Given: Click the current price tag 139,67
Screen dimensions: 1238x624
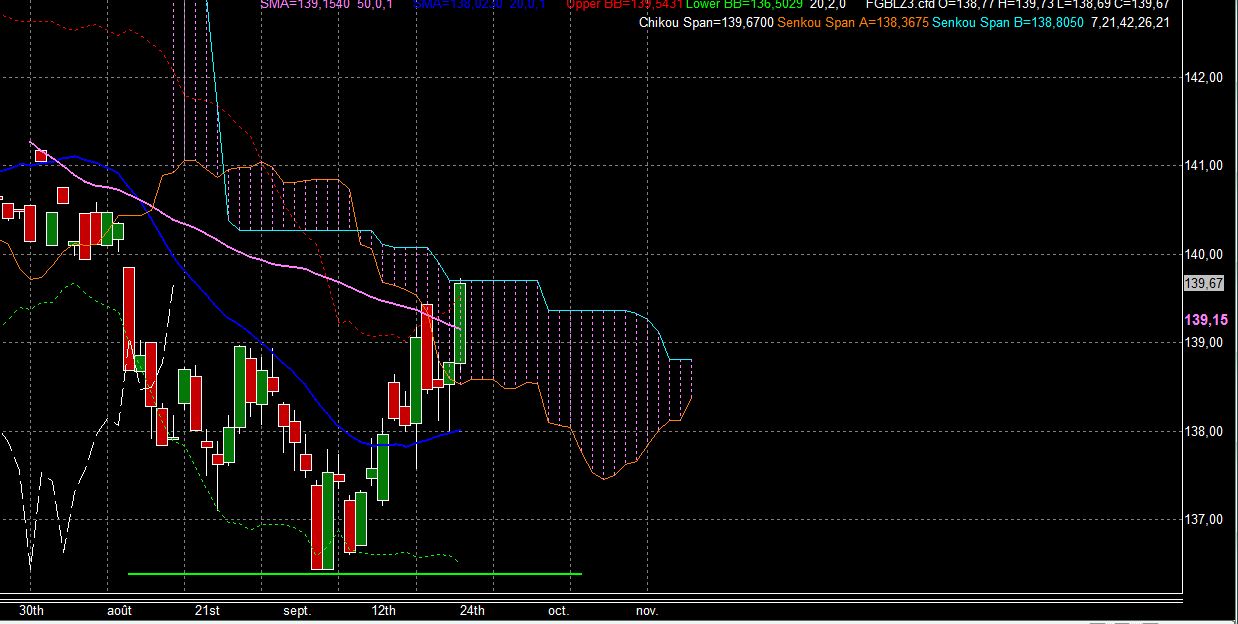Looking at the screenshot, I should click(x=1203, y=284).
